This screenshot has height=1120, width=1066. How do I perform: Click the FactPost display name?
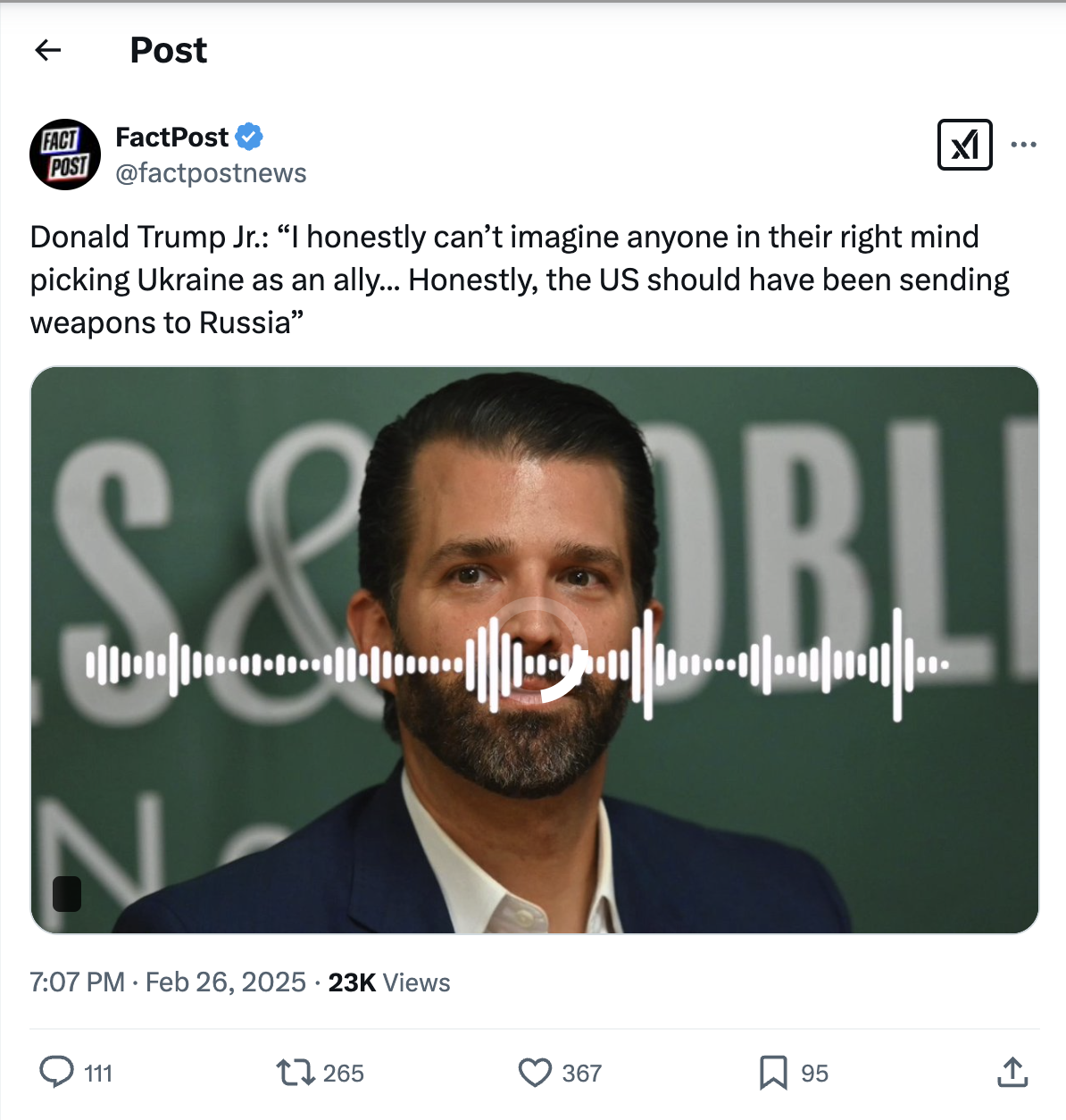[x=172, y=137]
